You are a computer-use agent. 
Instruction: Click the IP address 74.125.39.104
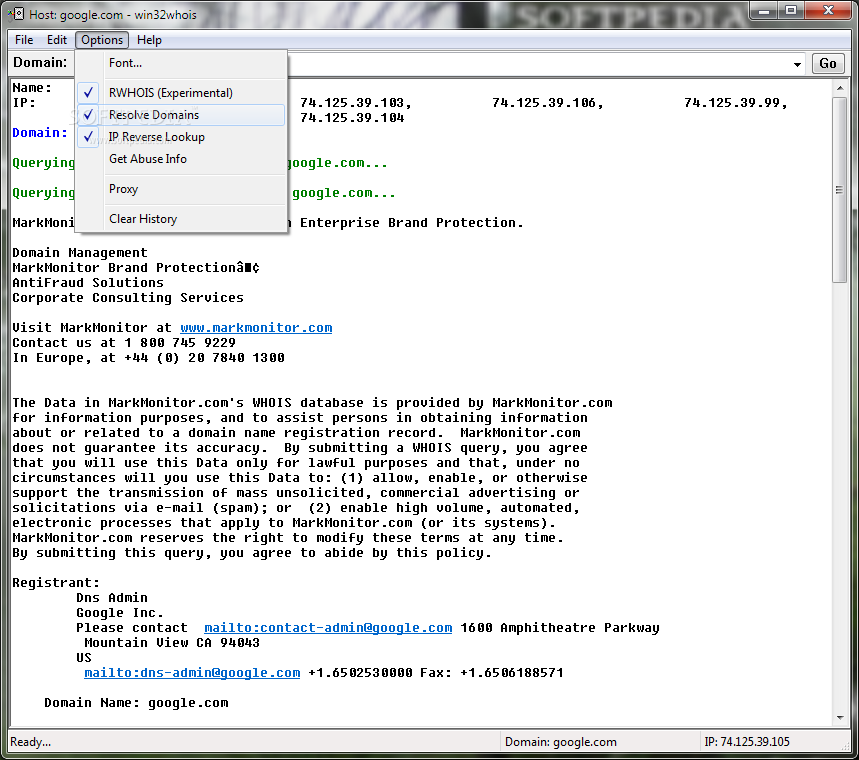tap(352, 118)
